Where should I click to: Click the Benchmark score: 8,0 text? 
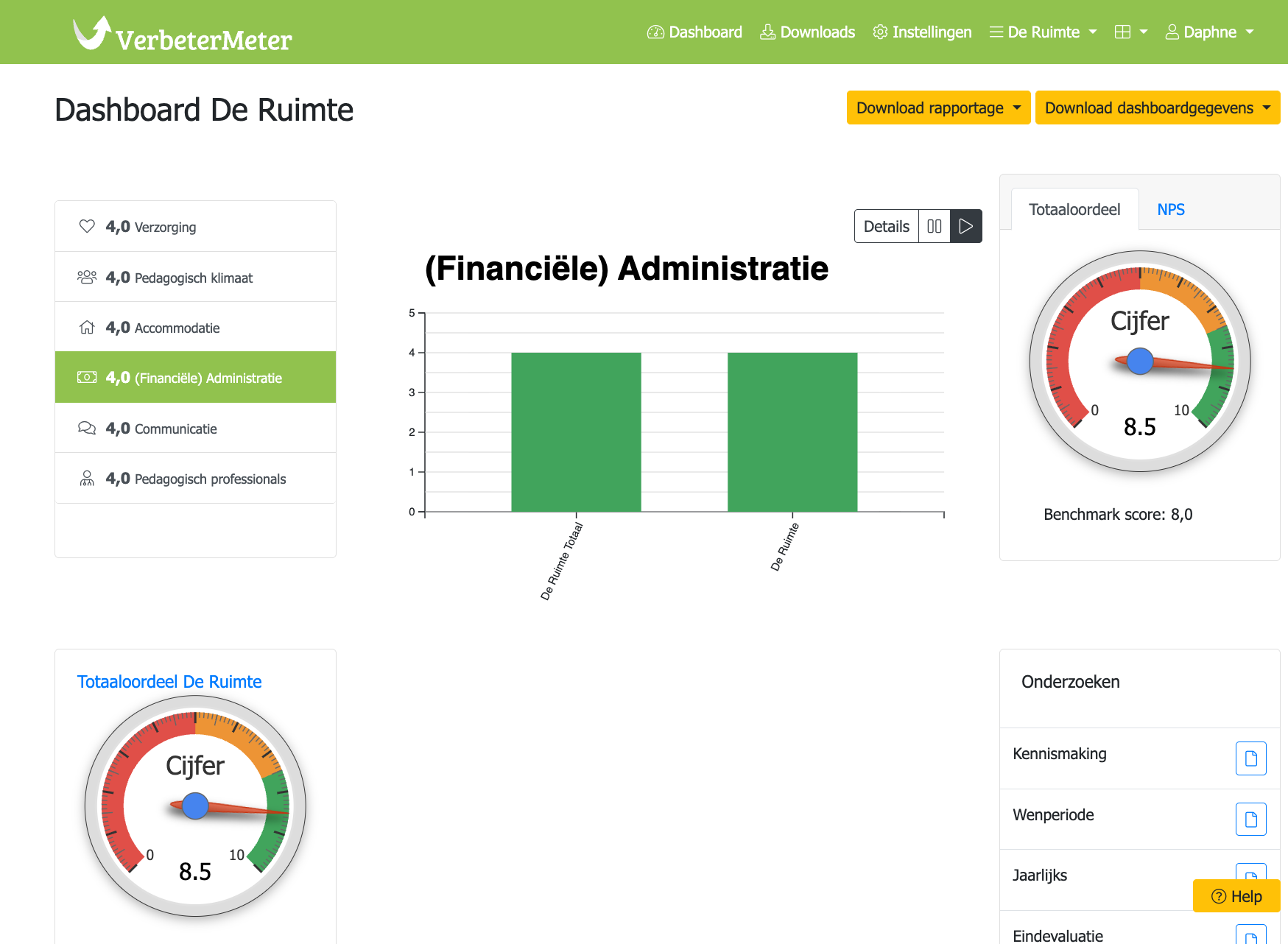point(1118,515)
